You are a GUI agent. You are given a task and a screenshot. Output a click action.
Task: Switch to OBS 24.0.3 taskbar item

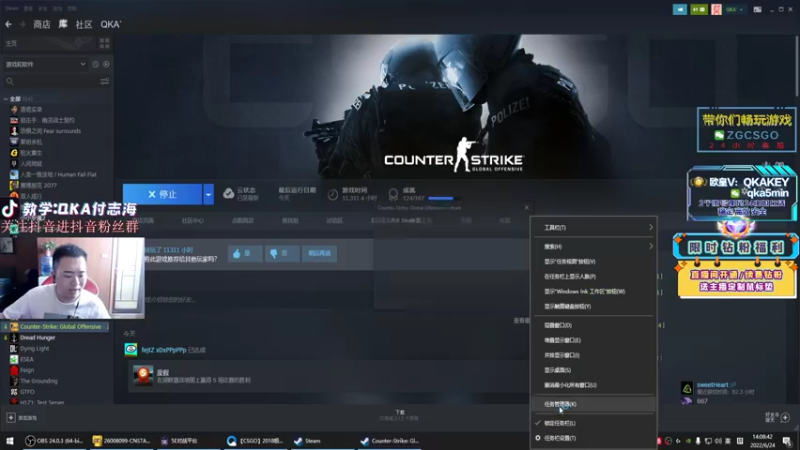tap(54, 441)
